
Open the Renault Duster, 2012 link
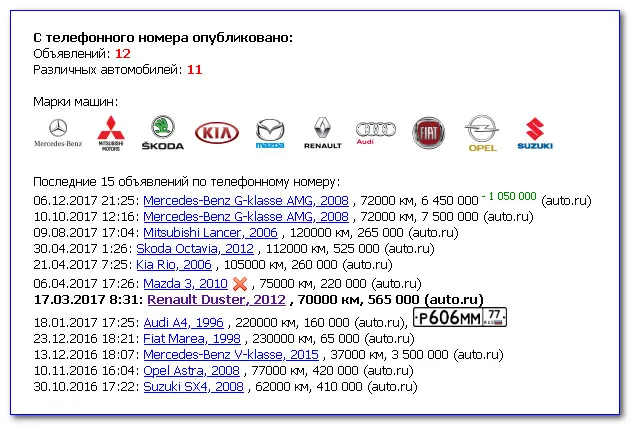click(x=216, y=300)
